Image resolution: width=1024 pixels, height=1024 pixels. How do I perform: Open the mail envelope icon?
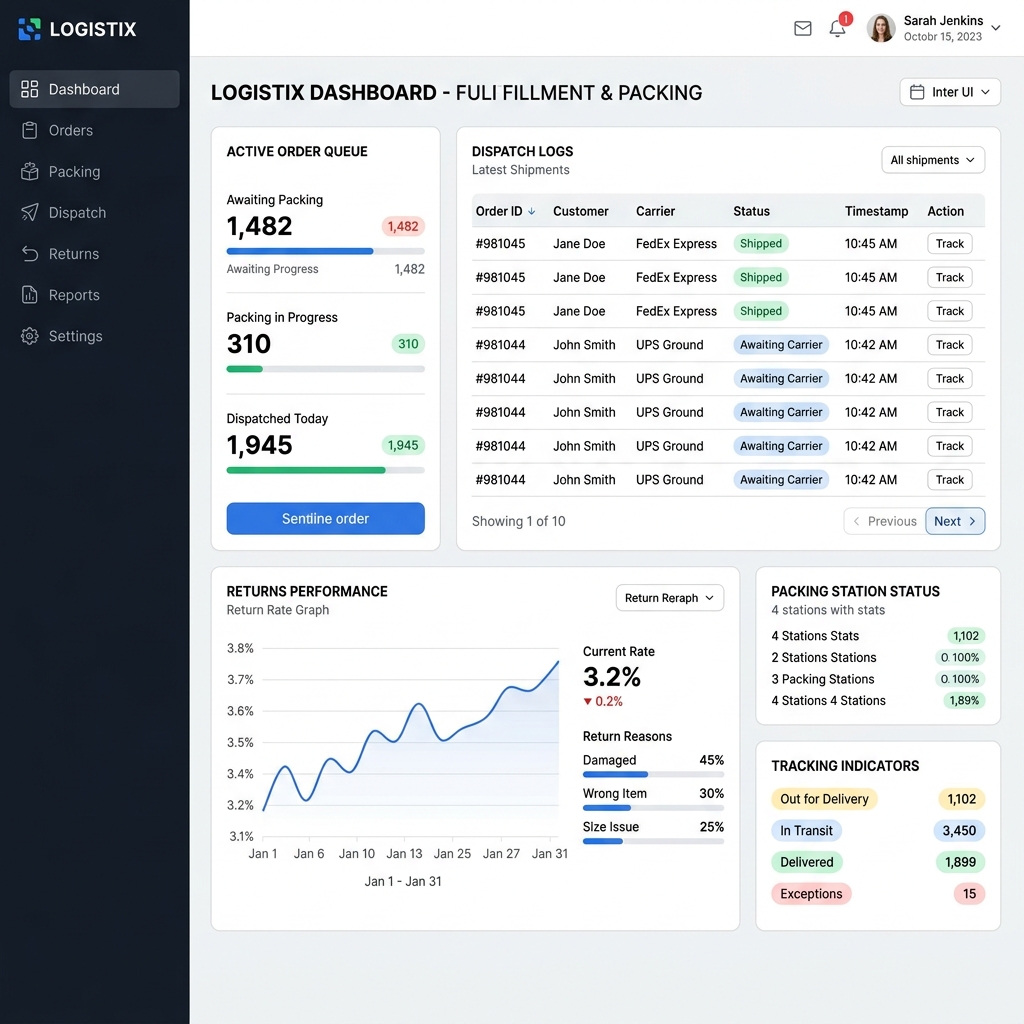pos(803,28)
